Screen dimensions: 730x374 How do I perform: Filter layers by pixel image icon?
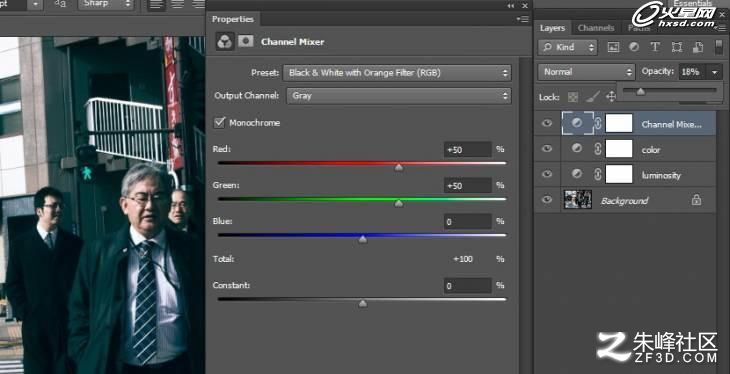tap(613, 47)
